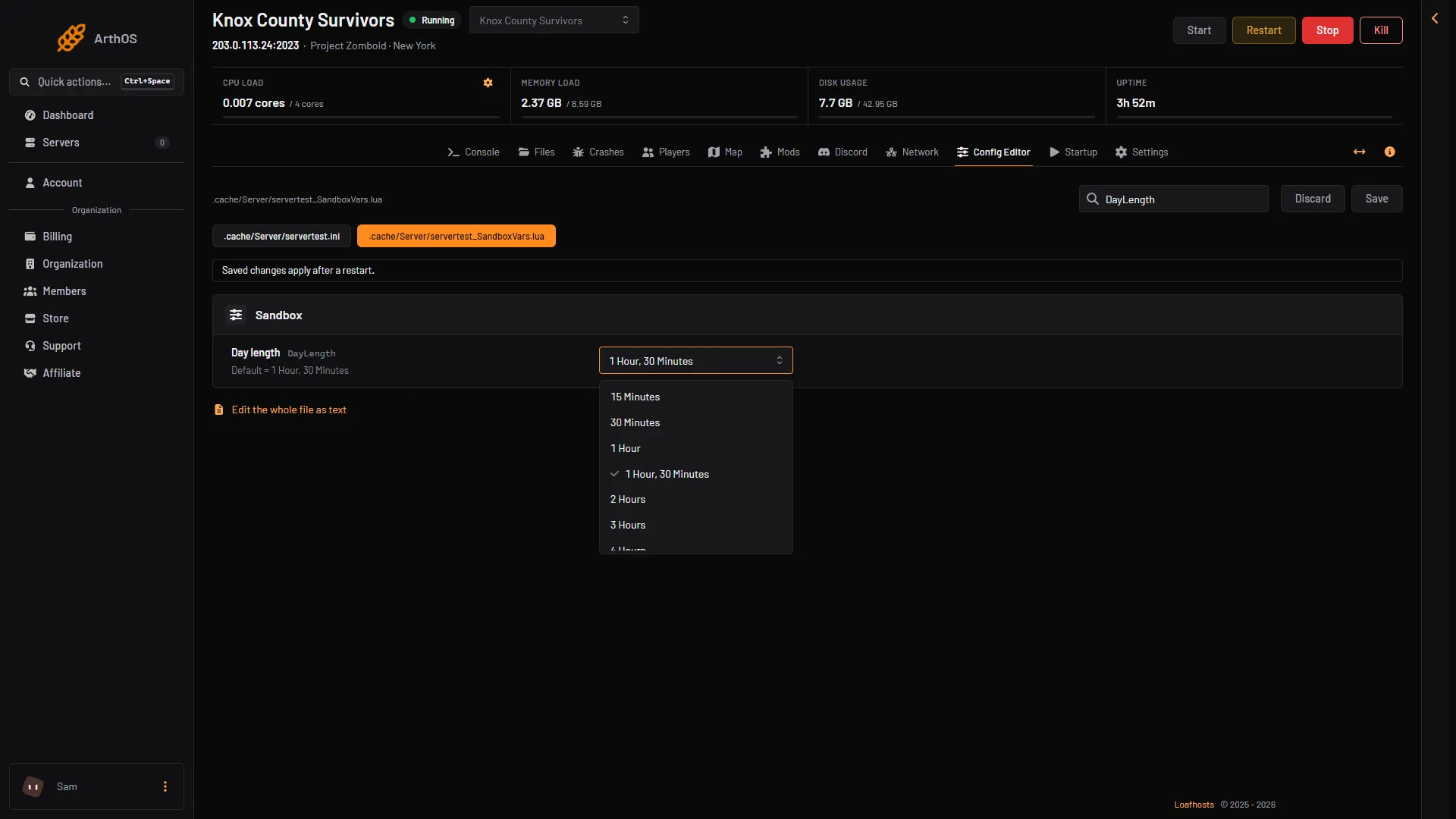Open the Dashboard sidebar item
Viewport: 1456px width, 819px height.
96,115
